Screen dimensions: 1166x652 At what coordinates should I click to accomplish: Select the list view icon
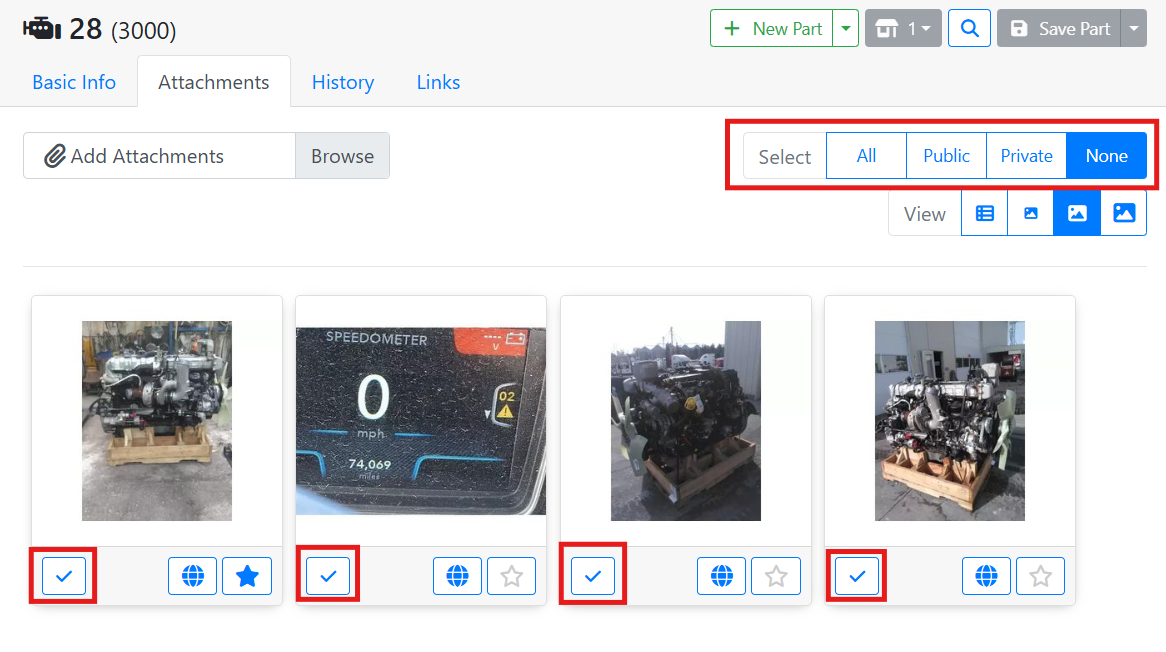pos(984,212)
